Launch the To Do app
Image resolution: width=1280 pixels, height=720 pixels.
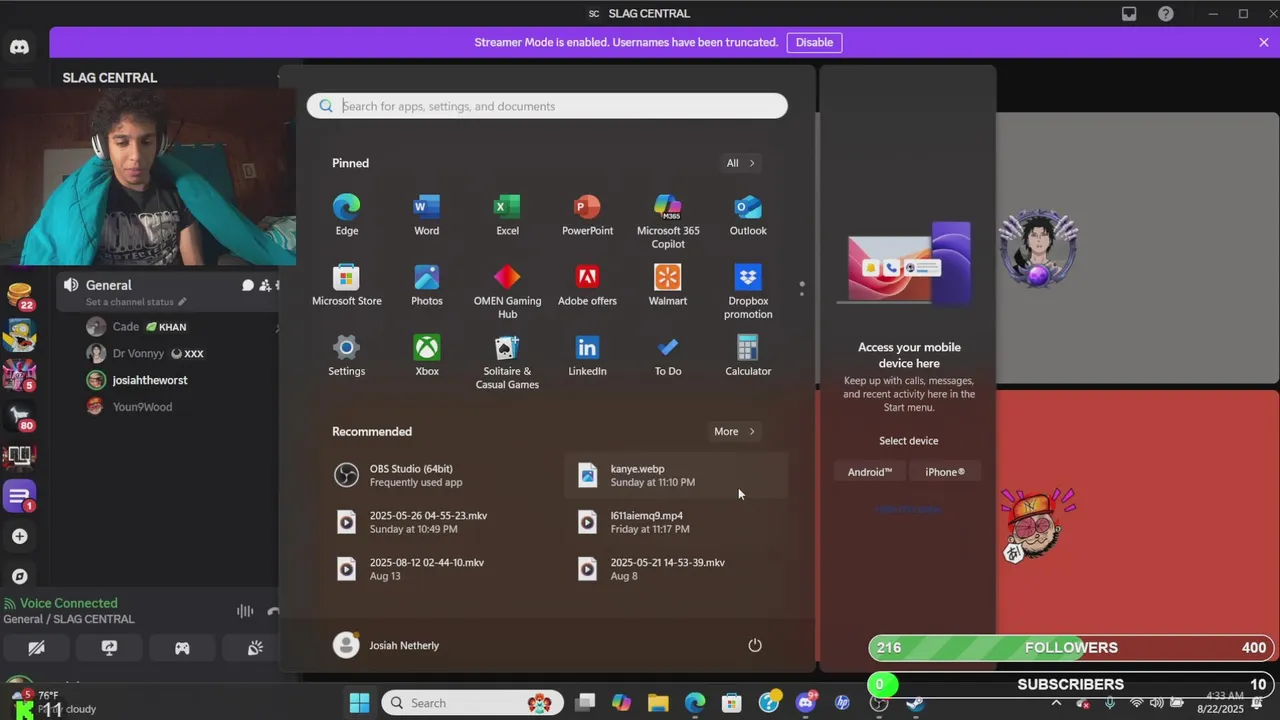coord(668,355)
